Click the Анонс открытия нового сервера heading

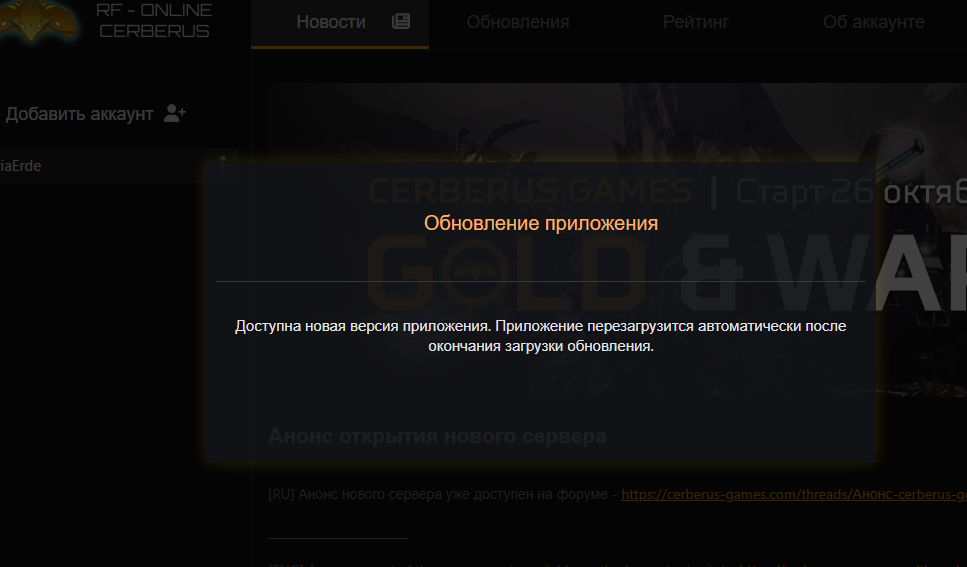[x=437, y=436]
